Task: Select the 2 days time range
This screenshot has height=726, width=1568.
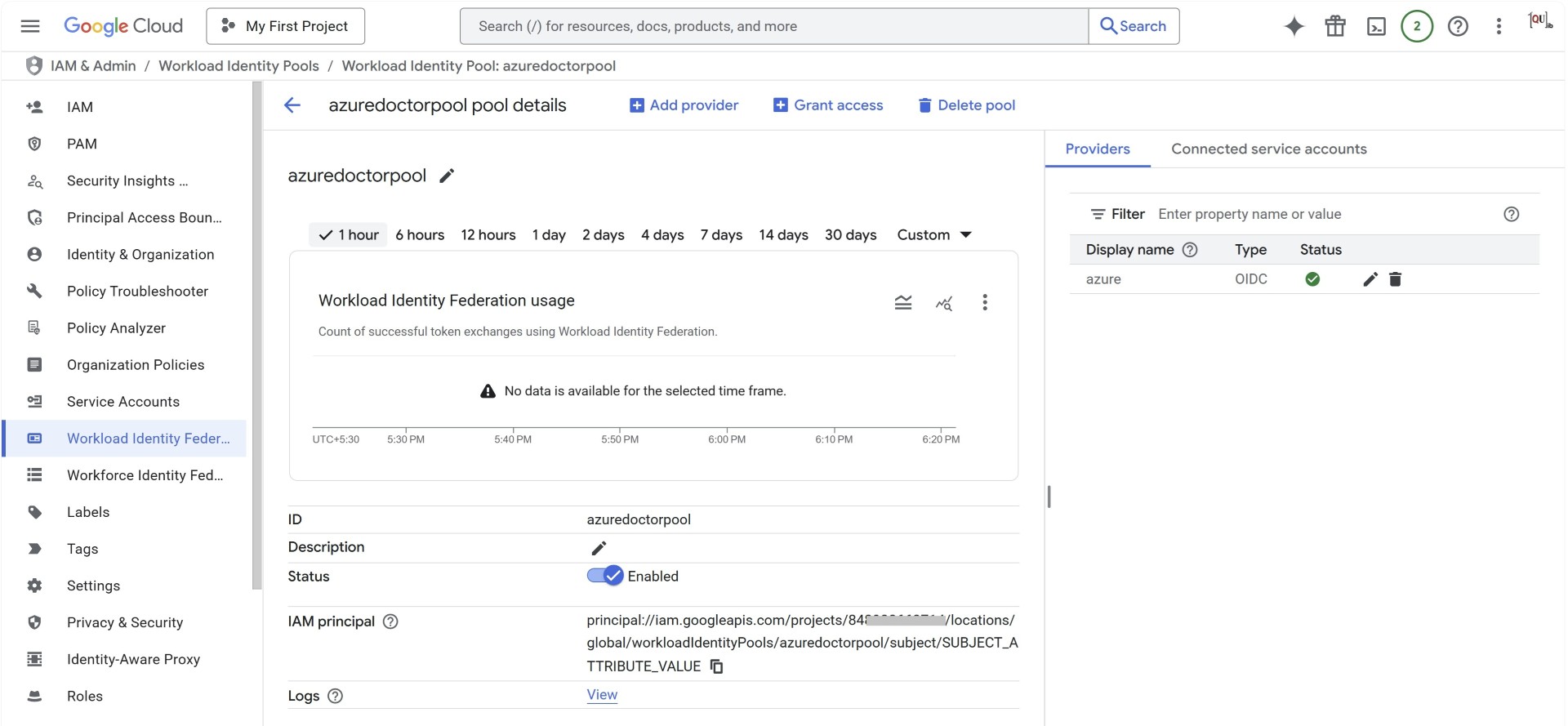Action: pyautogui.click(x=604, y=235)
